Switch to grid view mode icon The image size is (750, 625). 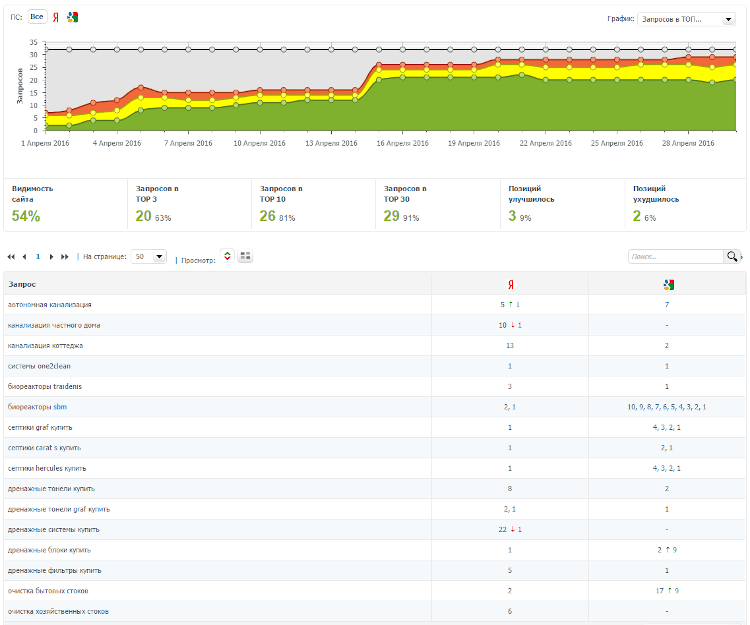(245, 257)
